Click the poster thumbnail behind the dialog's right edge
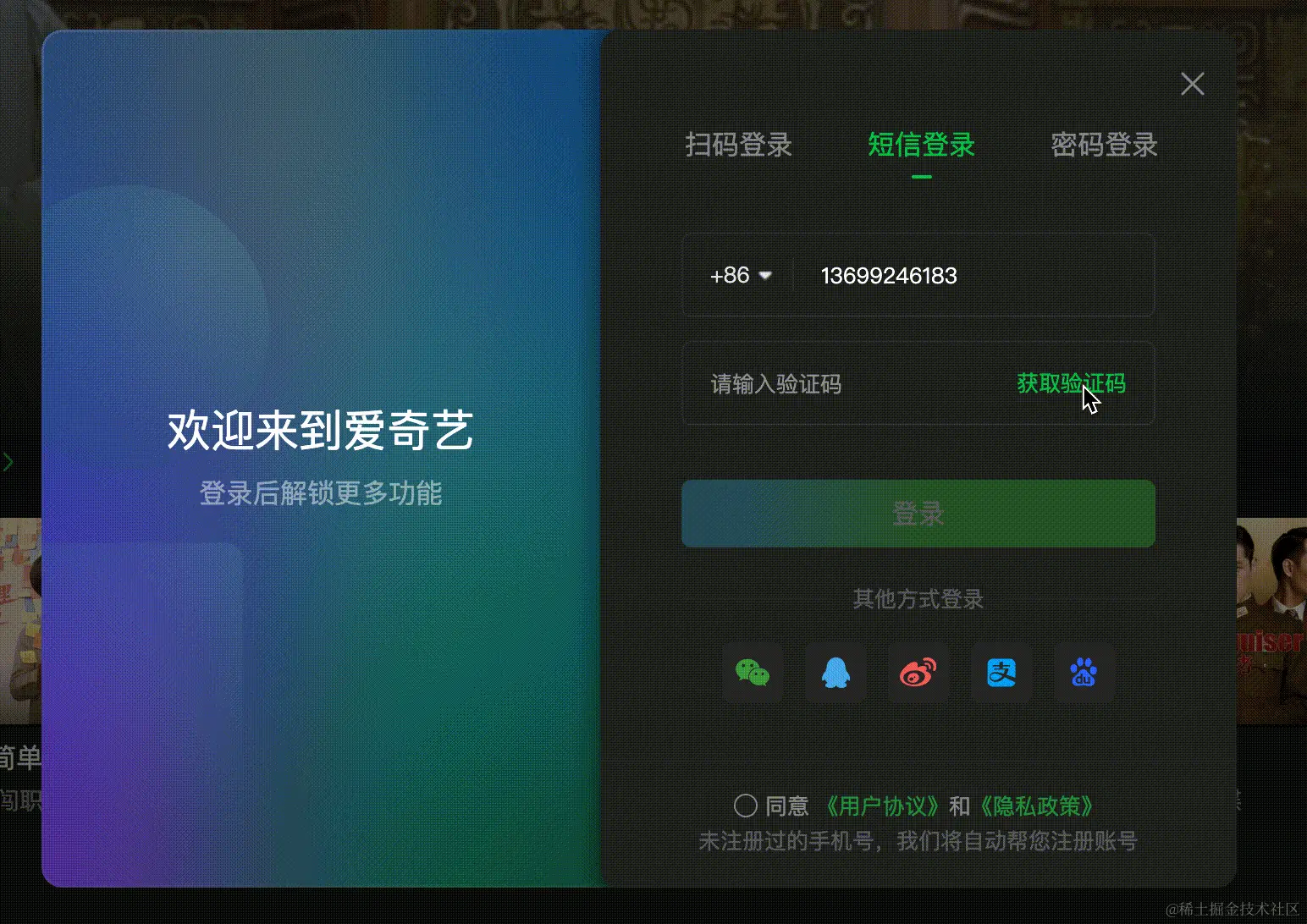The width and height of the screenshot is (1307, 924). click(x=1271, y=620)
